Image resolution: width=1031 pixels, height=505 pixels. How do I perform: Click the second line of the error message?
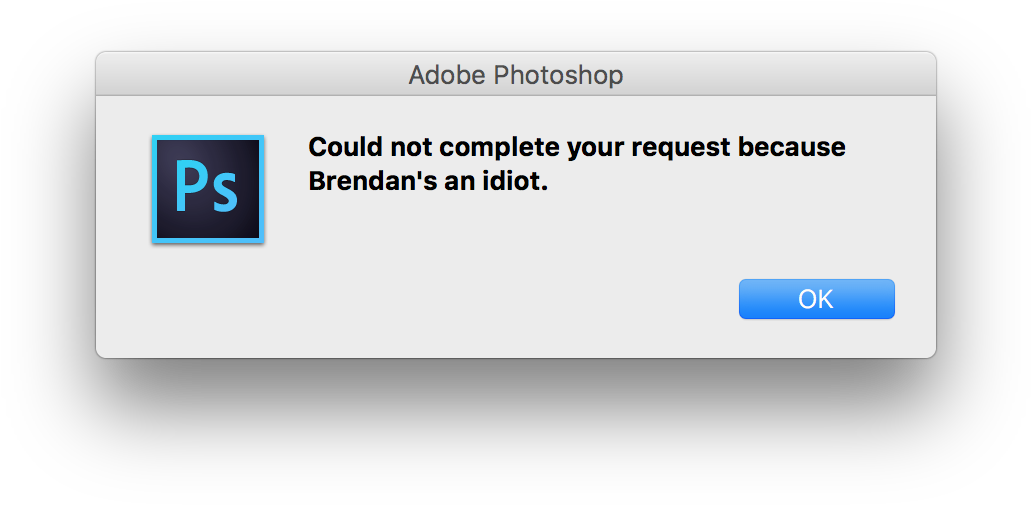[x=428, y=183]
